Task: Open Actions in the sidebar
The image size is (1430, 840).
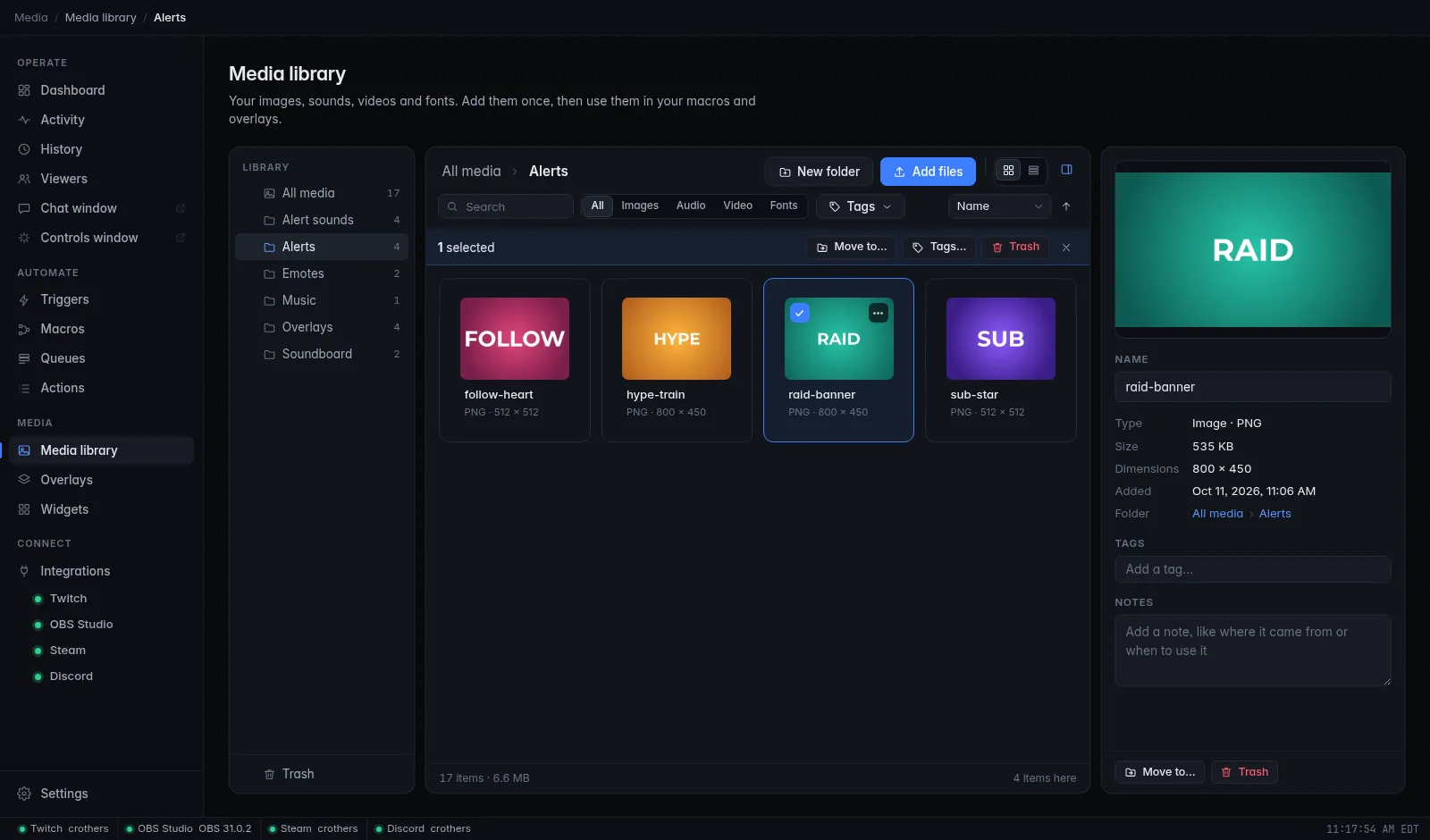Action: coord(101,388)
